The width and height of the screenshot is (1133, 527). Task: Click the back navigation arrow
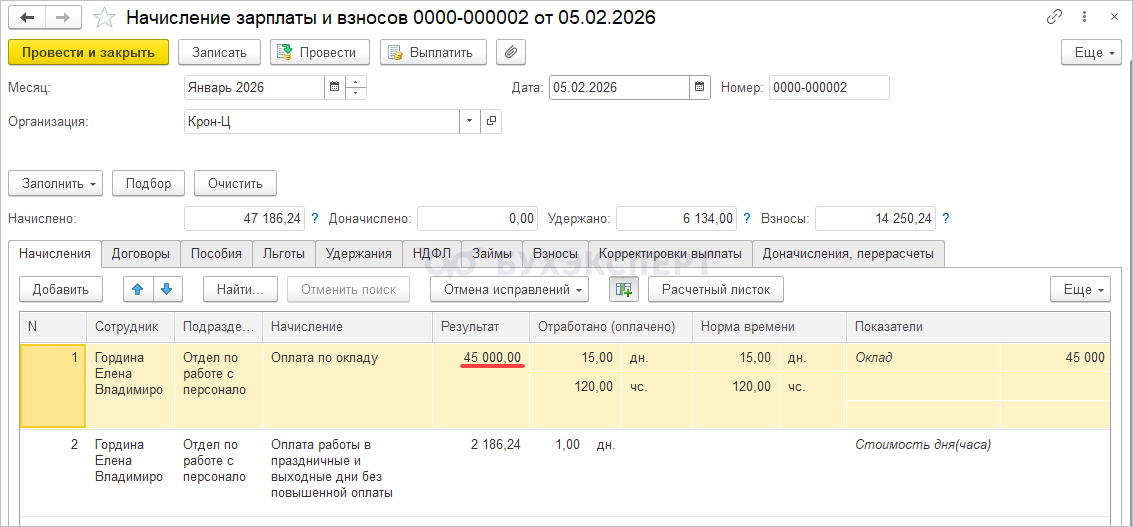[x=27, y=18]
